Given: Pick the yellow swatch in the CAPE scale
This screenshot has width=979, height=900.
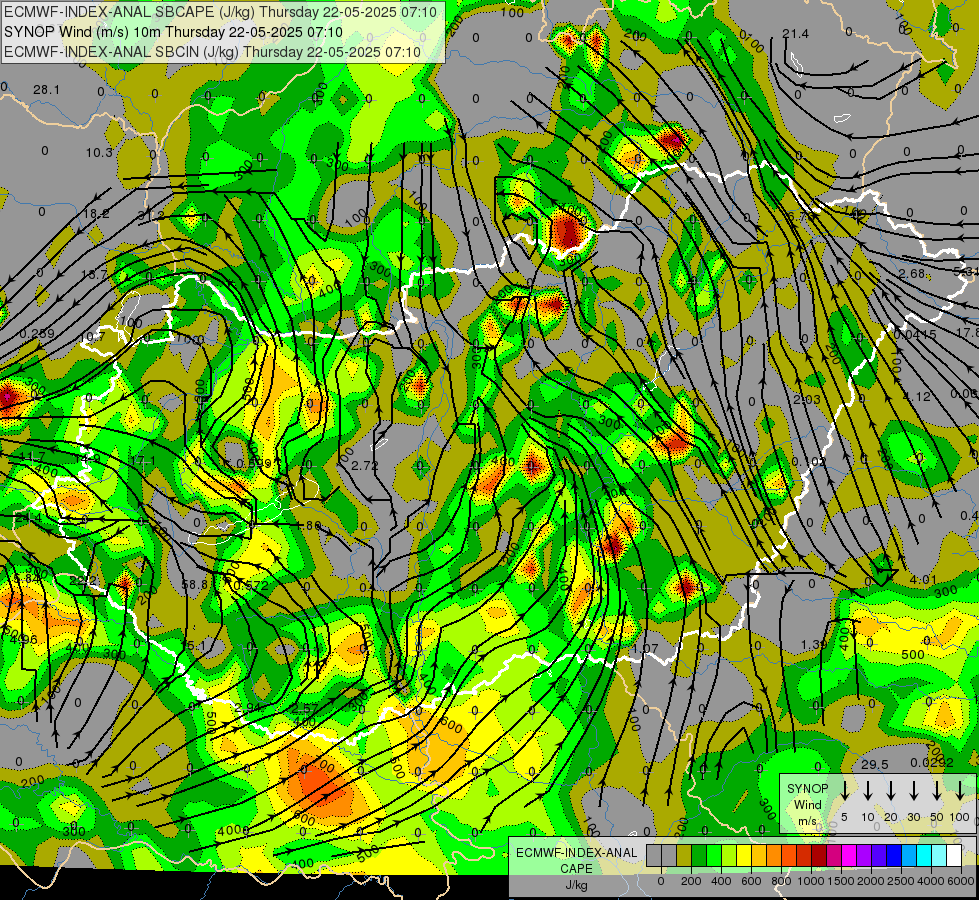Looking at the screenshot, I should pyautogui.click(x=744, y=855).
